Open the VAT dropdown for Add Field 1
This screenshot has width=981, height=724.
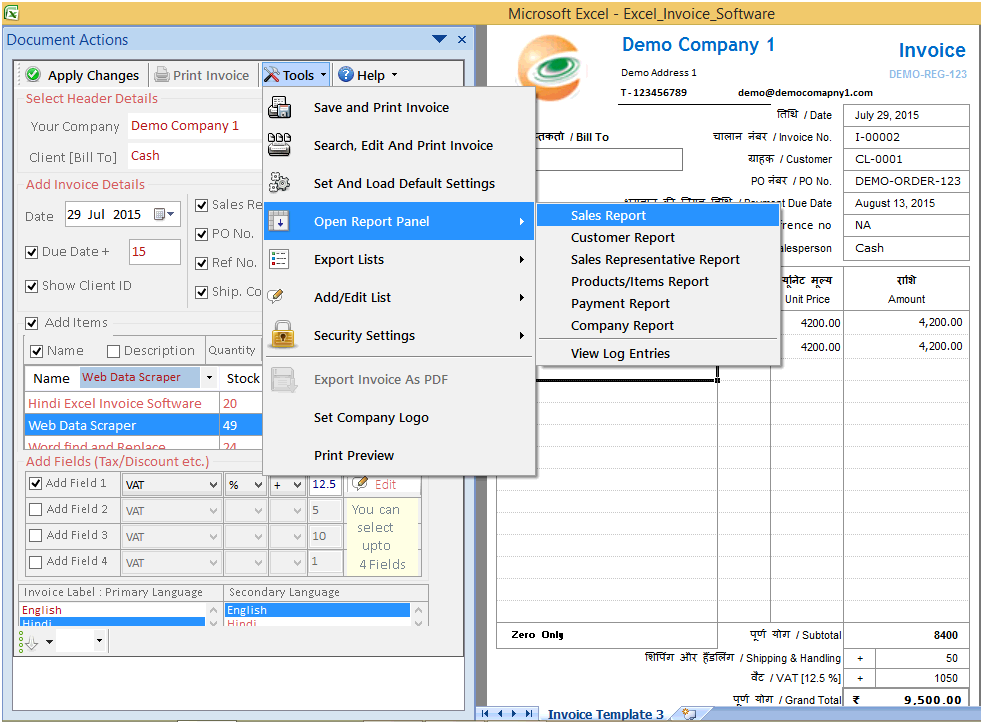(214, 484)
